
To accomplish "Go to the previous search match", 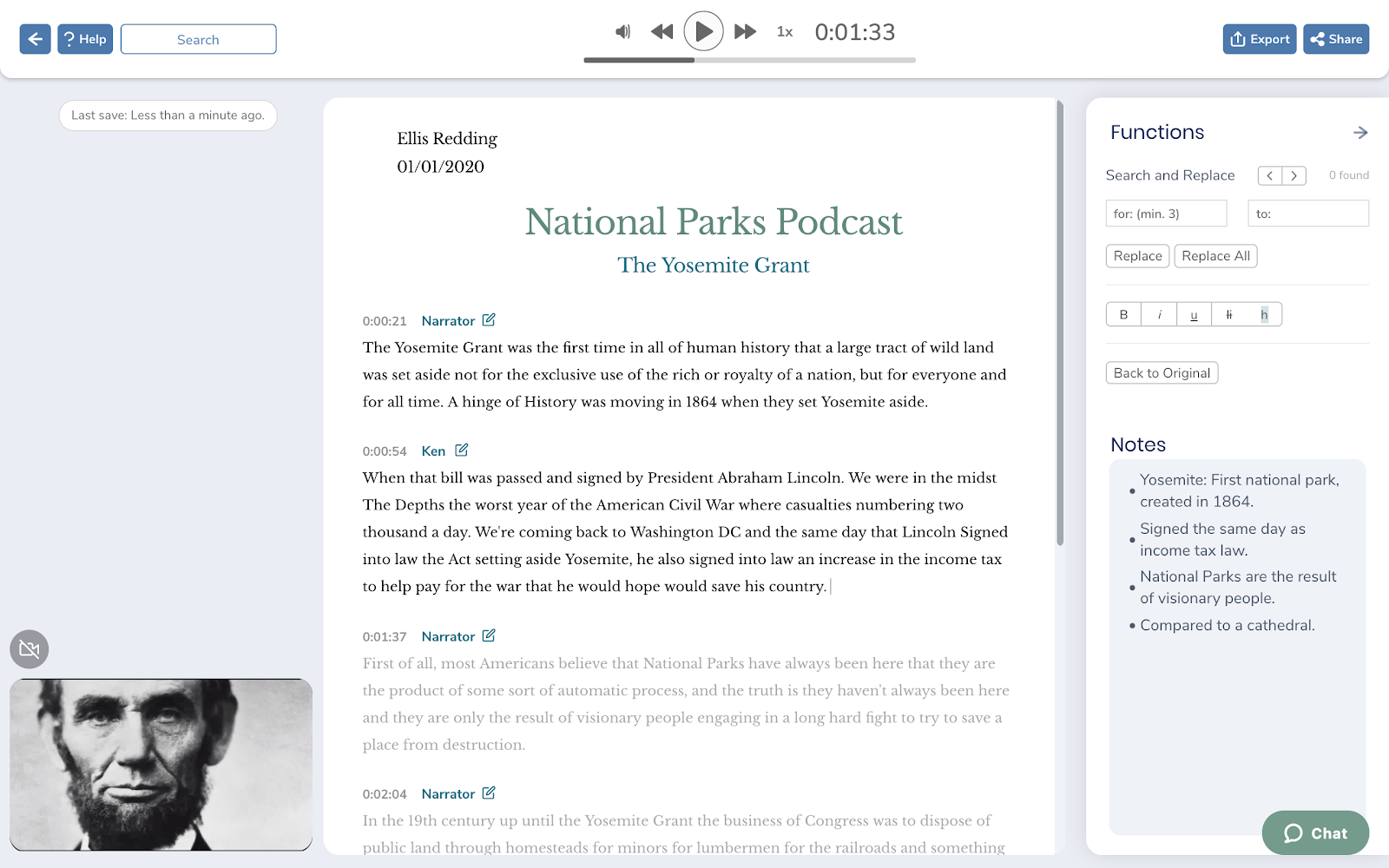I will pos(1270,175).
